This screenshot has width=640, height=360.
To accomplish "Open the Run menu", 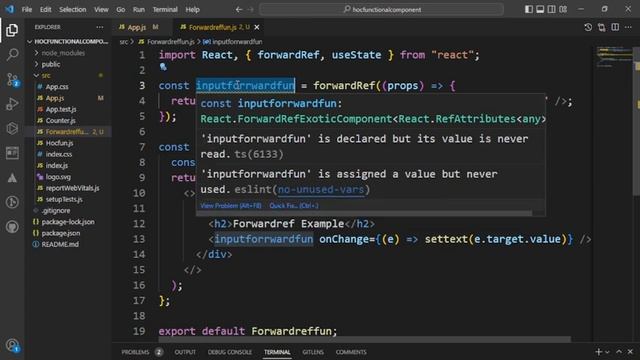I will (x=139, y=9).
